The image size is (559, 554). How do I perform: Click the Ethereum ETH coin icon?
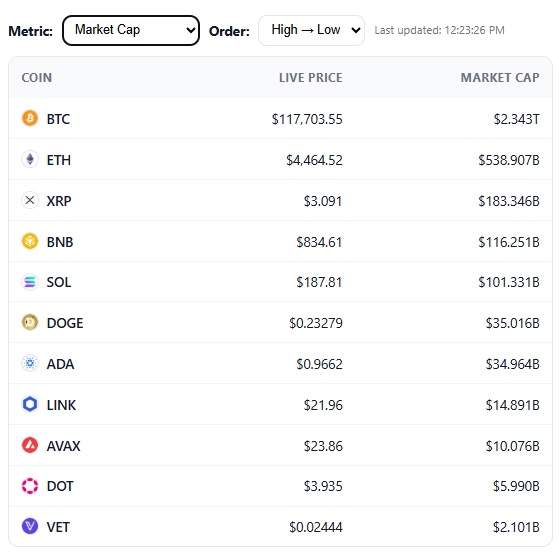pyautogui.click(x=30, y=159)
